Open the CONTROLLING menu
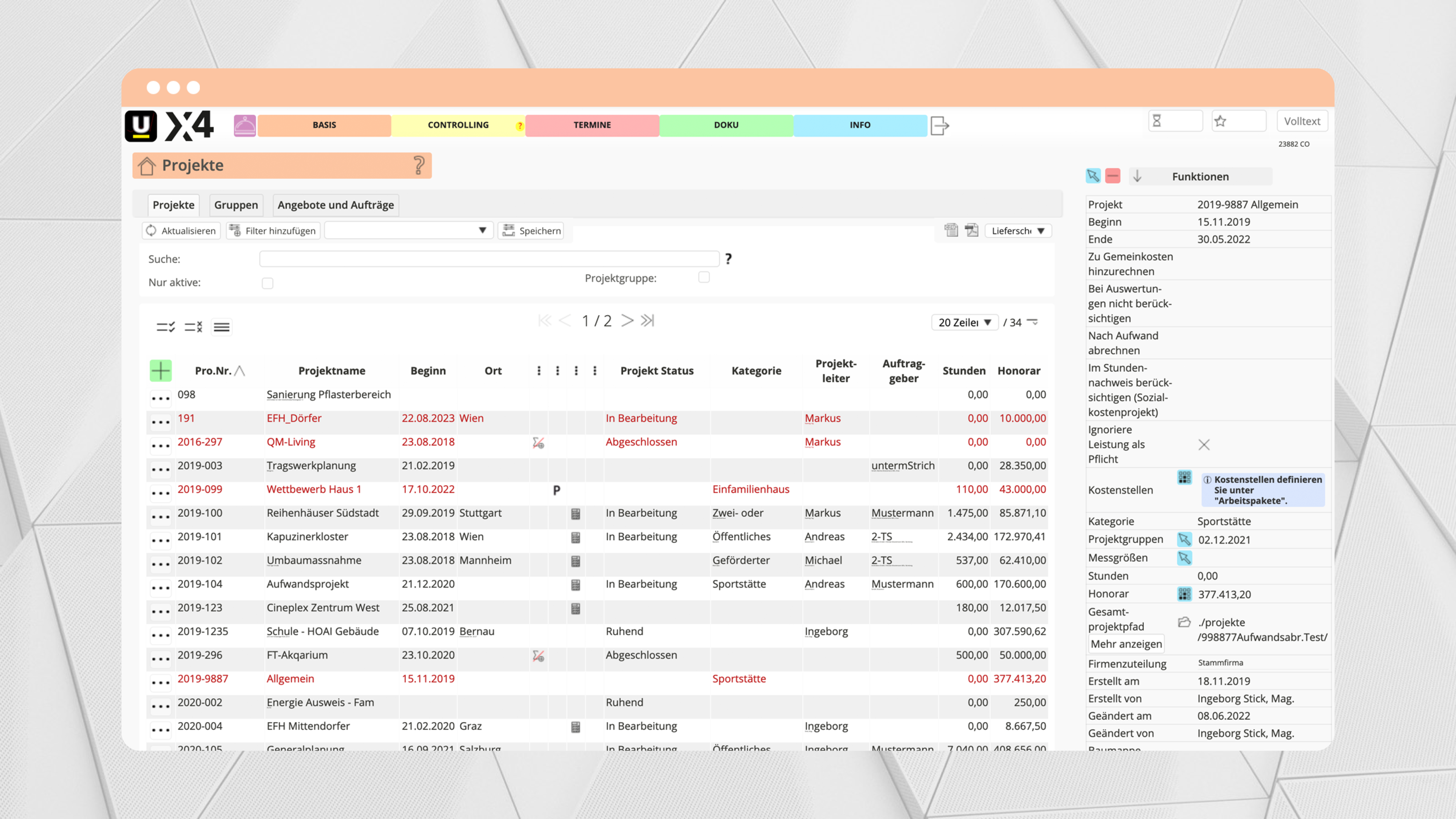Screen dimensions: 1456x819 pos(458,125)
